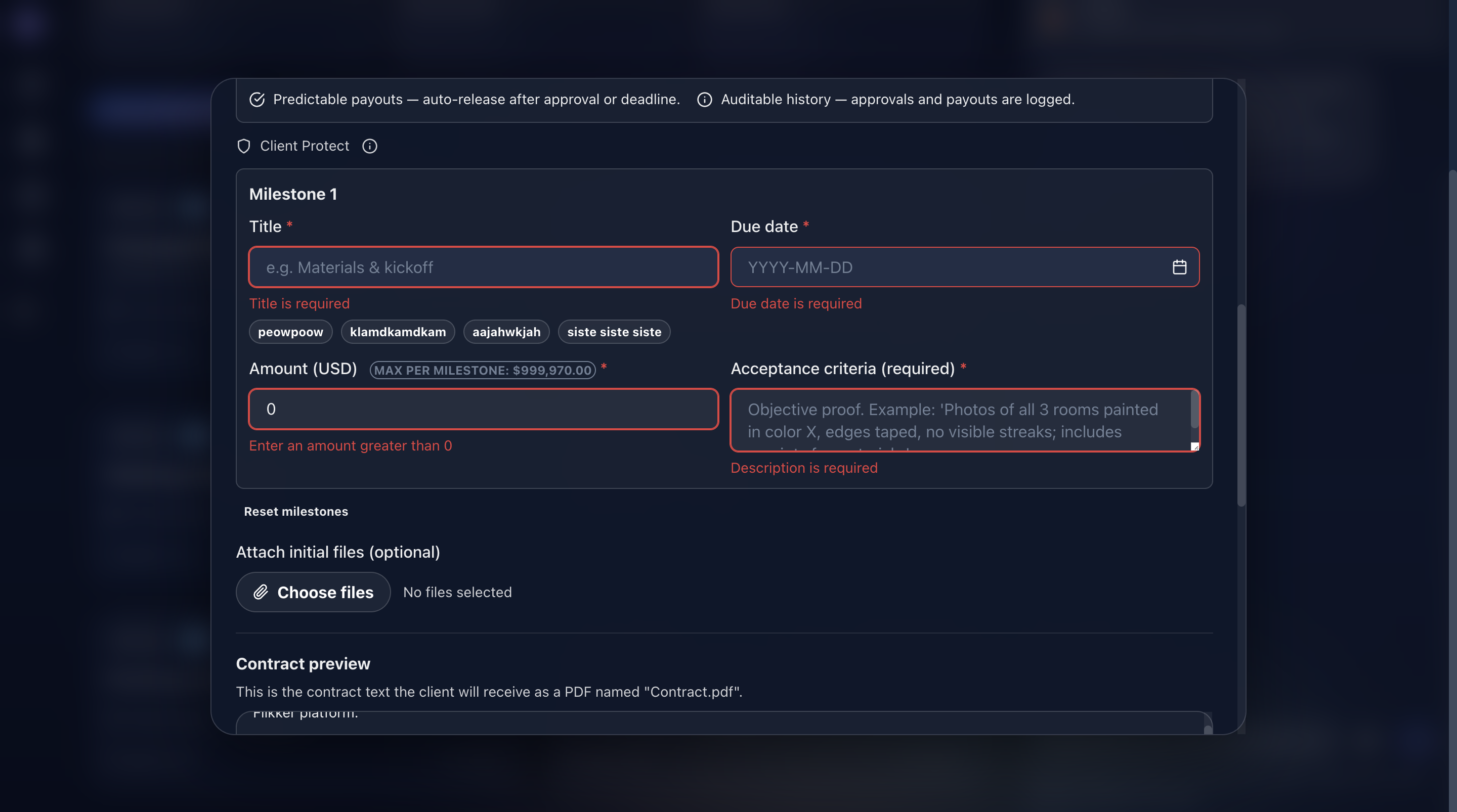Click Reset milestones
Viewport: 1457px width, 812px height.
pyautogui.click(x=296, y=511)
